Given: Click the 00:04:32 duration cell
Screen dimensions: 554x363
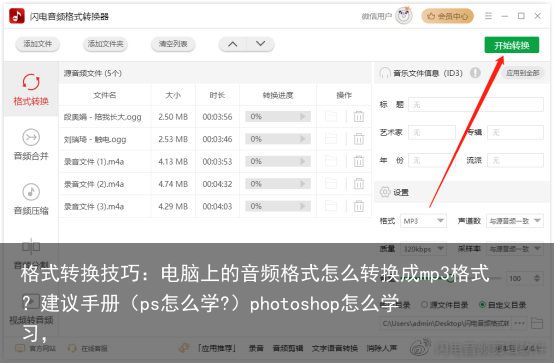Looking at the screenshot, I should coord(217,184).
